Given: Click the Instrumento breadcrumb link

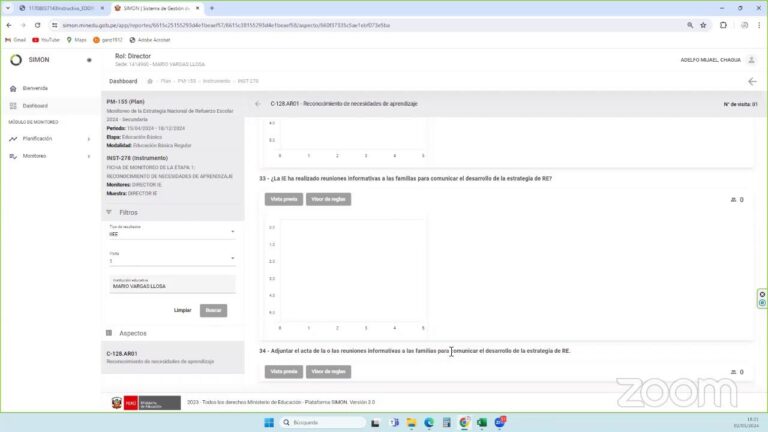Looking at the screenshot, I should [x=216, y=81].
